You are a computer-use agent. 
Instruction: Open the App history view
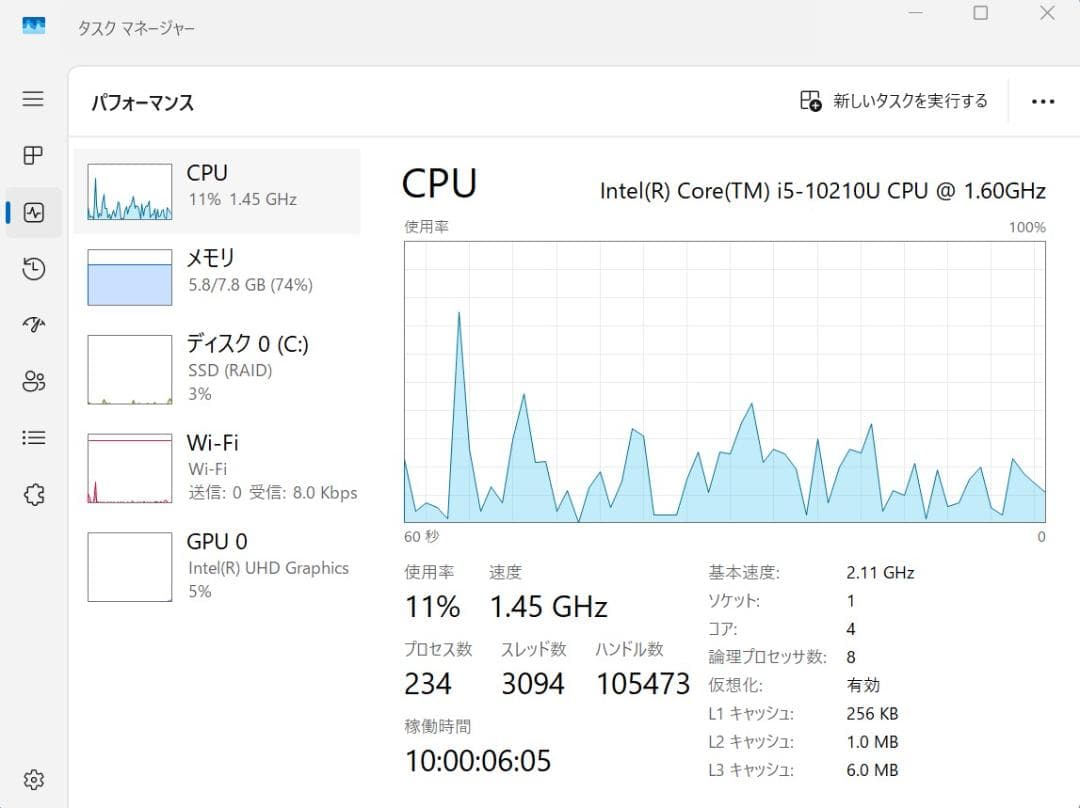(33, 269)
